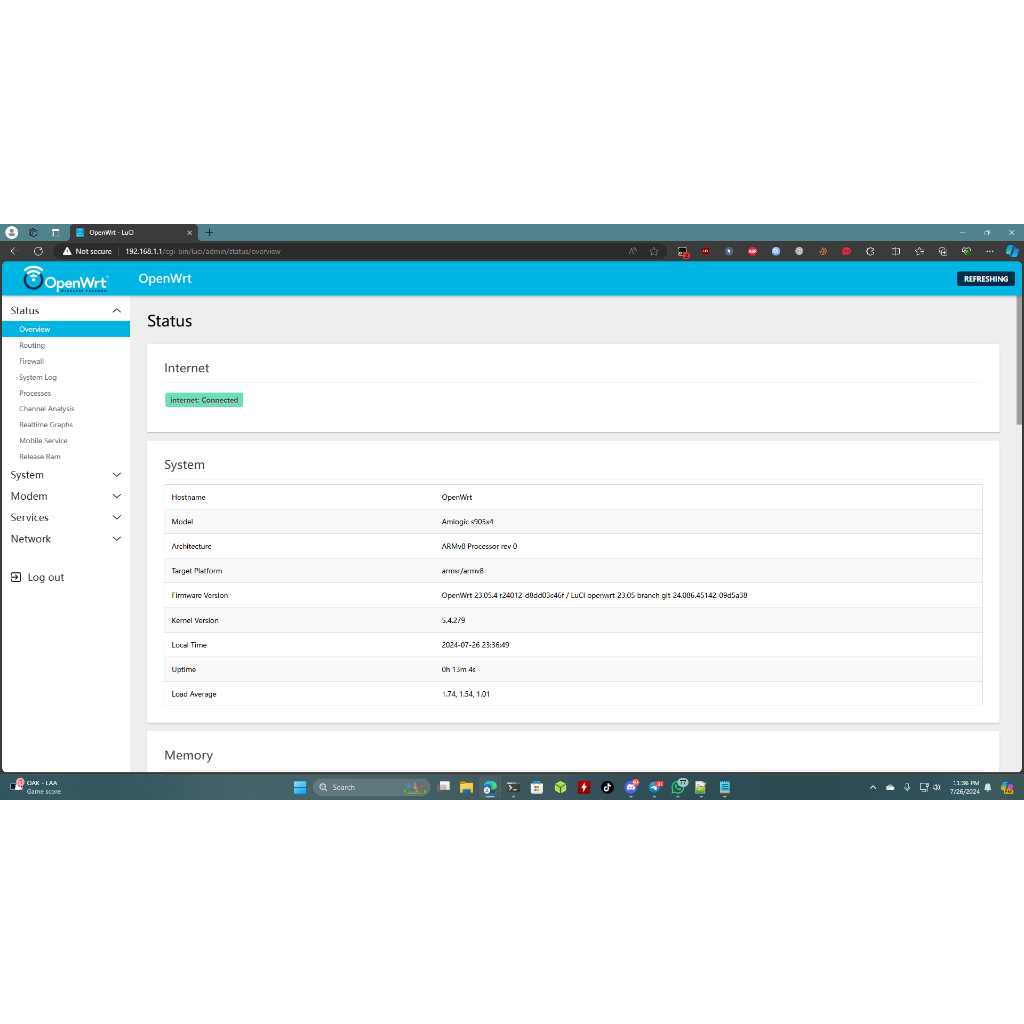Click the taskbar Search box
This screenshot has height=1024, width=1024.
[371, 788]
